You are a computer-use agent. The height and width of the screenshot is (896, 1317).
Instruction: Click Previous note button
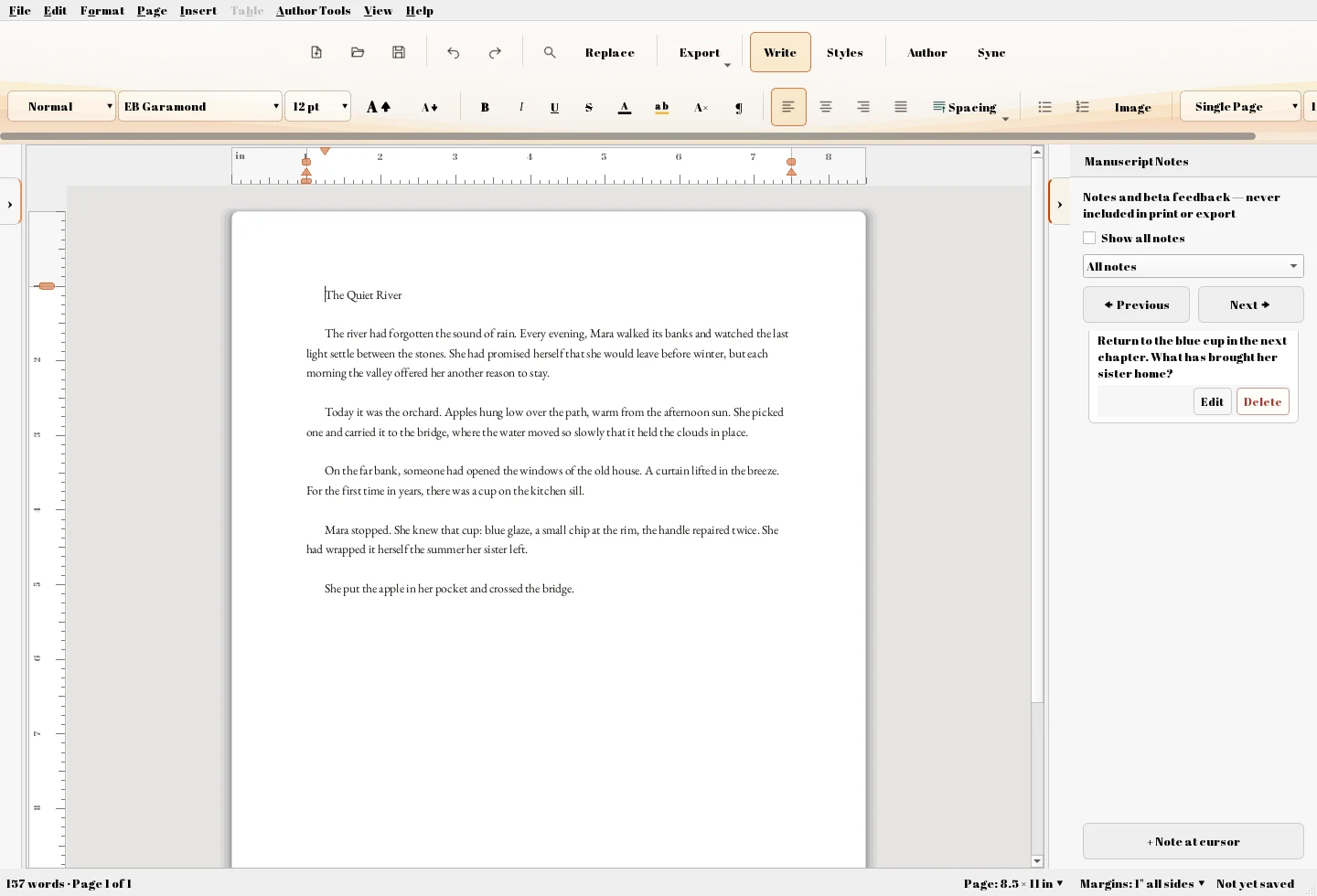click(x=1136, y=304)
